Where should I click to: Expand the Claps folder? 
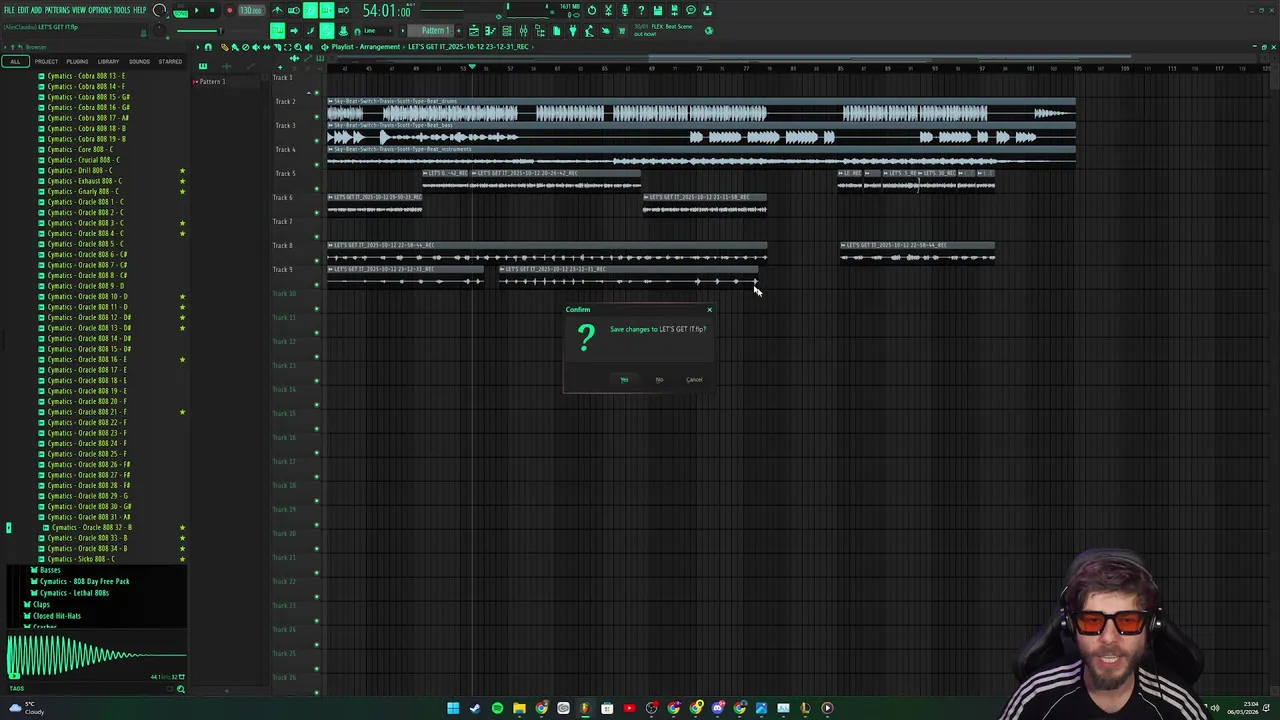pyautogui.click(x=37, y=604)
